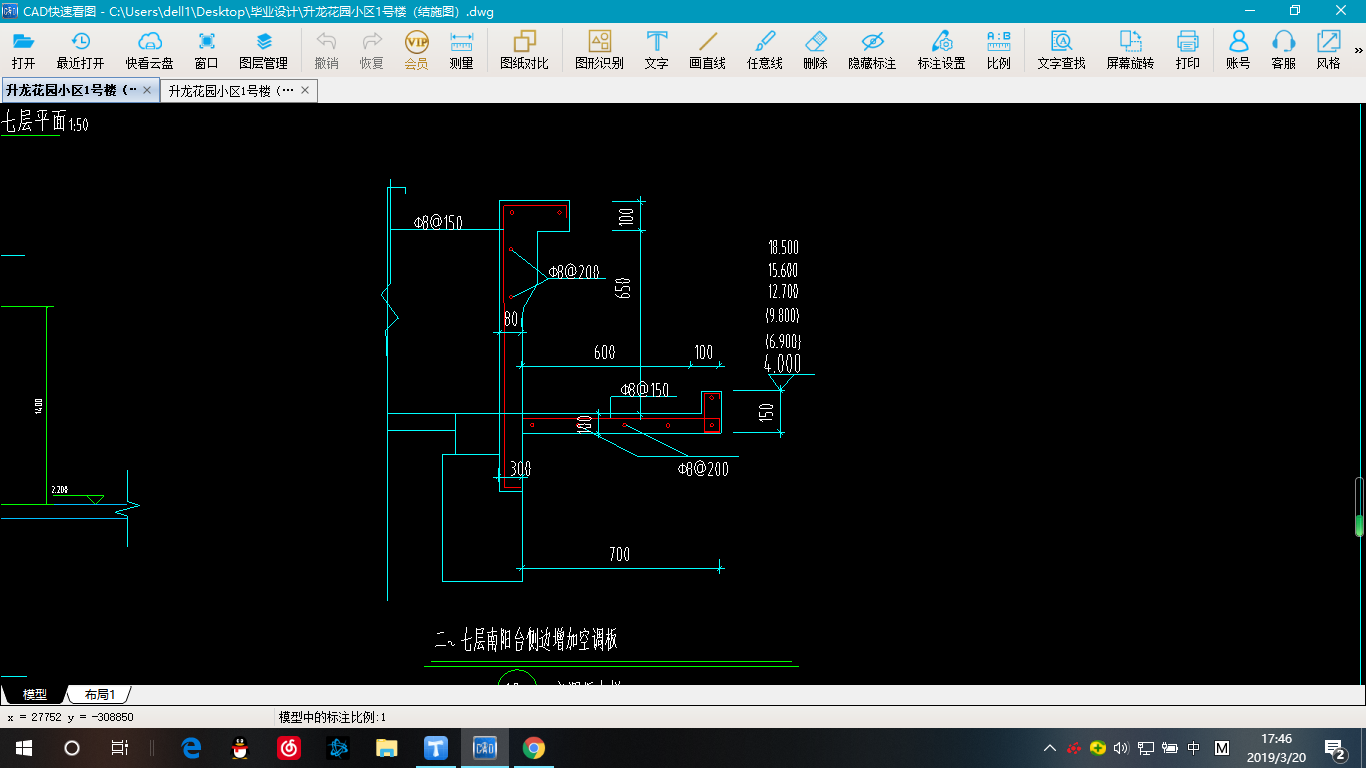Open File Explorer from taskbar
Image resolution: width=1366 pixels, height=768 pixels.
click(x=387, y=748)
